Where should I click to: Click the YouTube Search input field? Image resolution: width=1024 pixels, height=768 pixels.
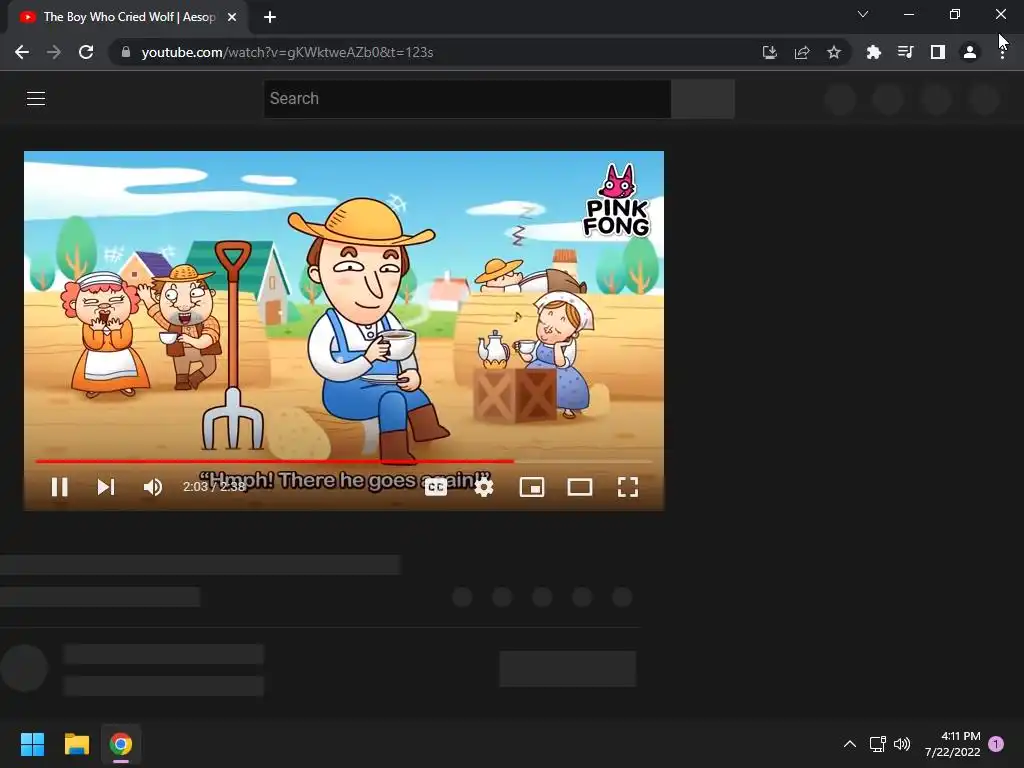click(467, 99)
